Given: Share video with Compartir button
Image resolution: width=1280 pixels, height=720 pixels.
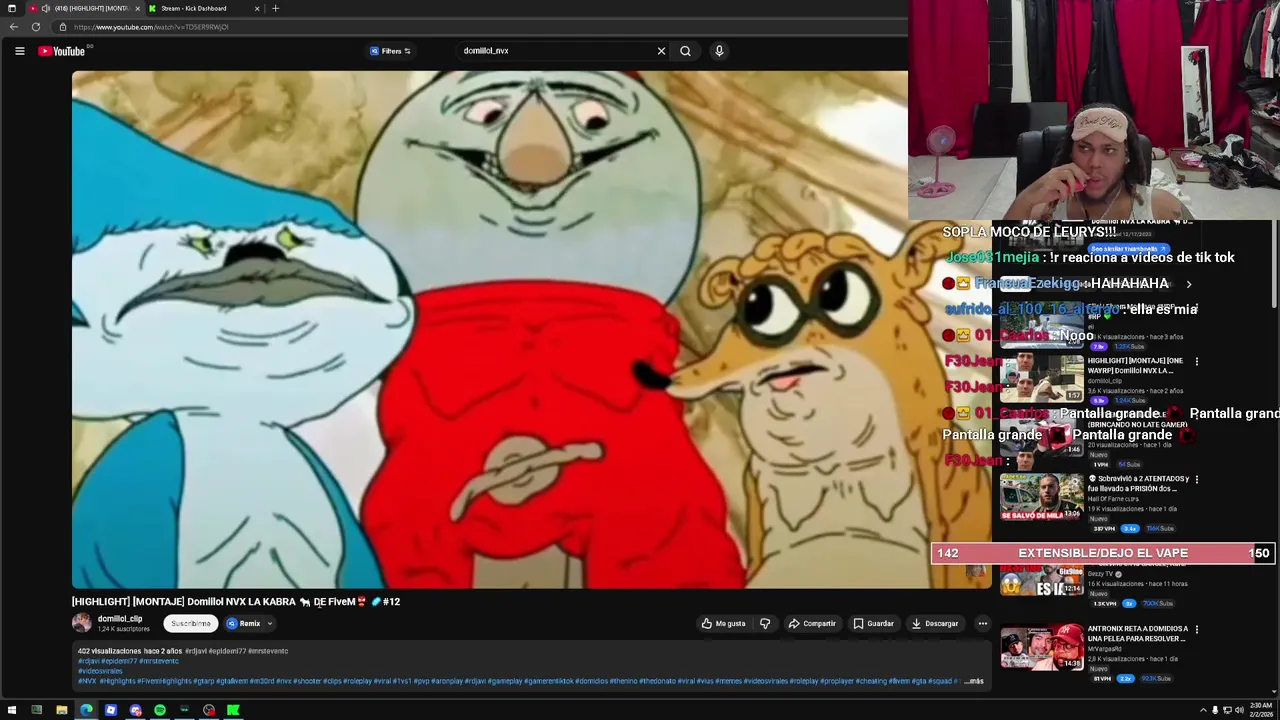Looking at the screenshot, I should (812, 623).
